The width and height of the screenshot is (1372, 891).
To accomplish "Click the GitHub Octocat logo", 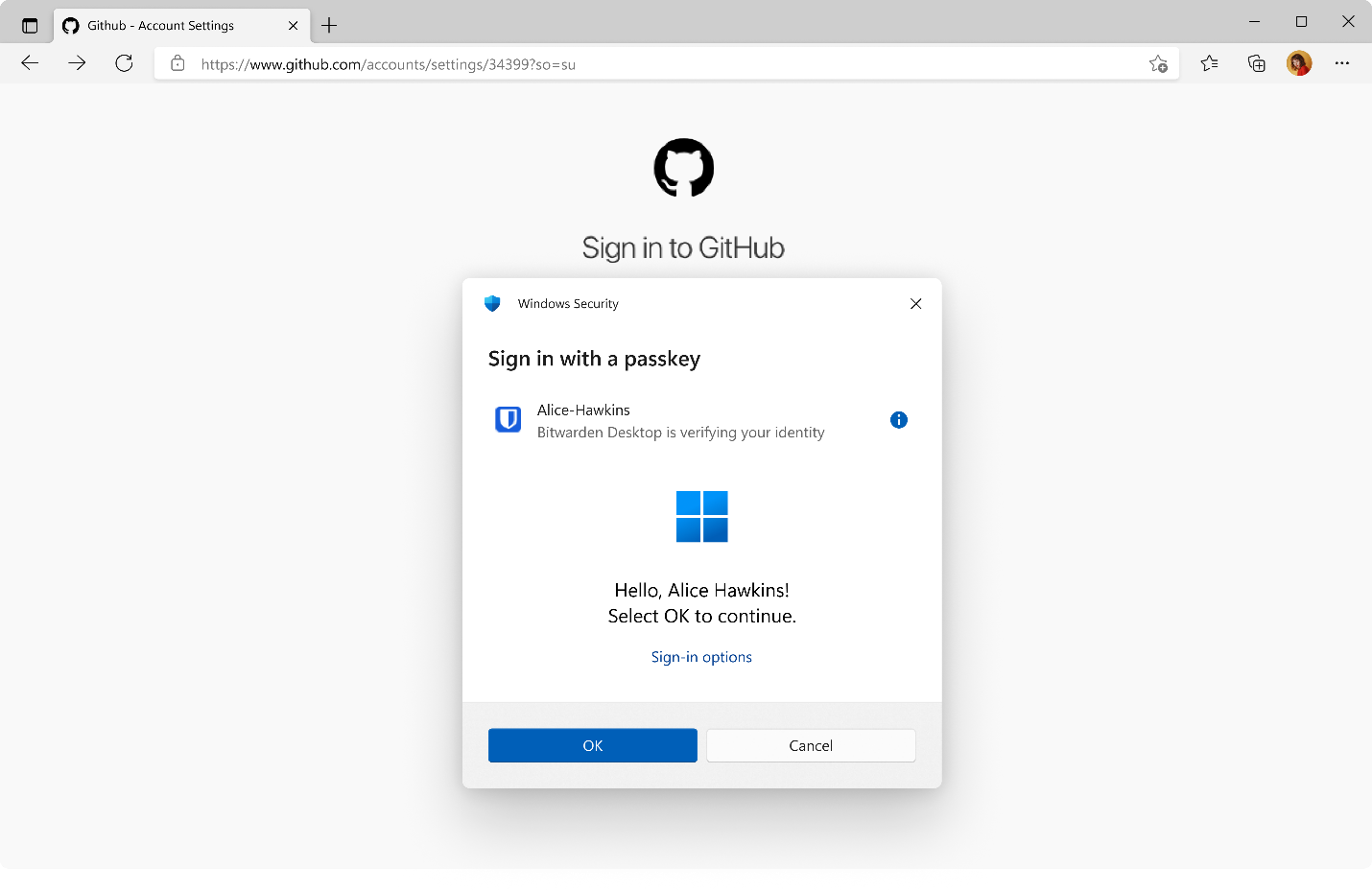I will pos(683,168).
